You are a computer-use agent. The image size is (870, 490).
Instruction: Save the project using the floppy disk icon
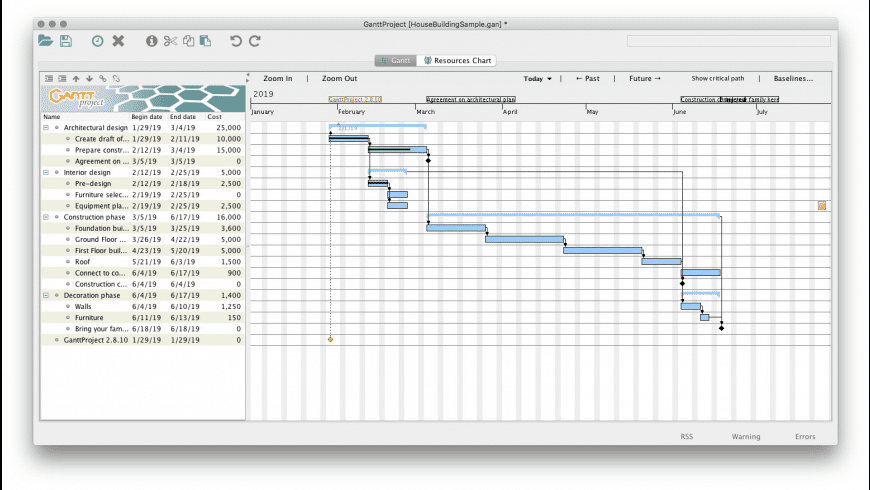tap(66, 41)
